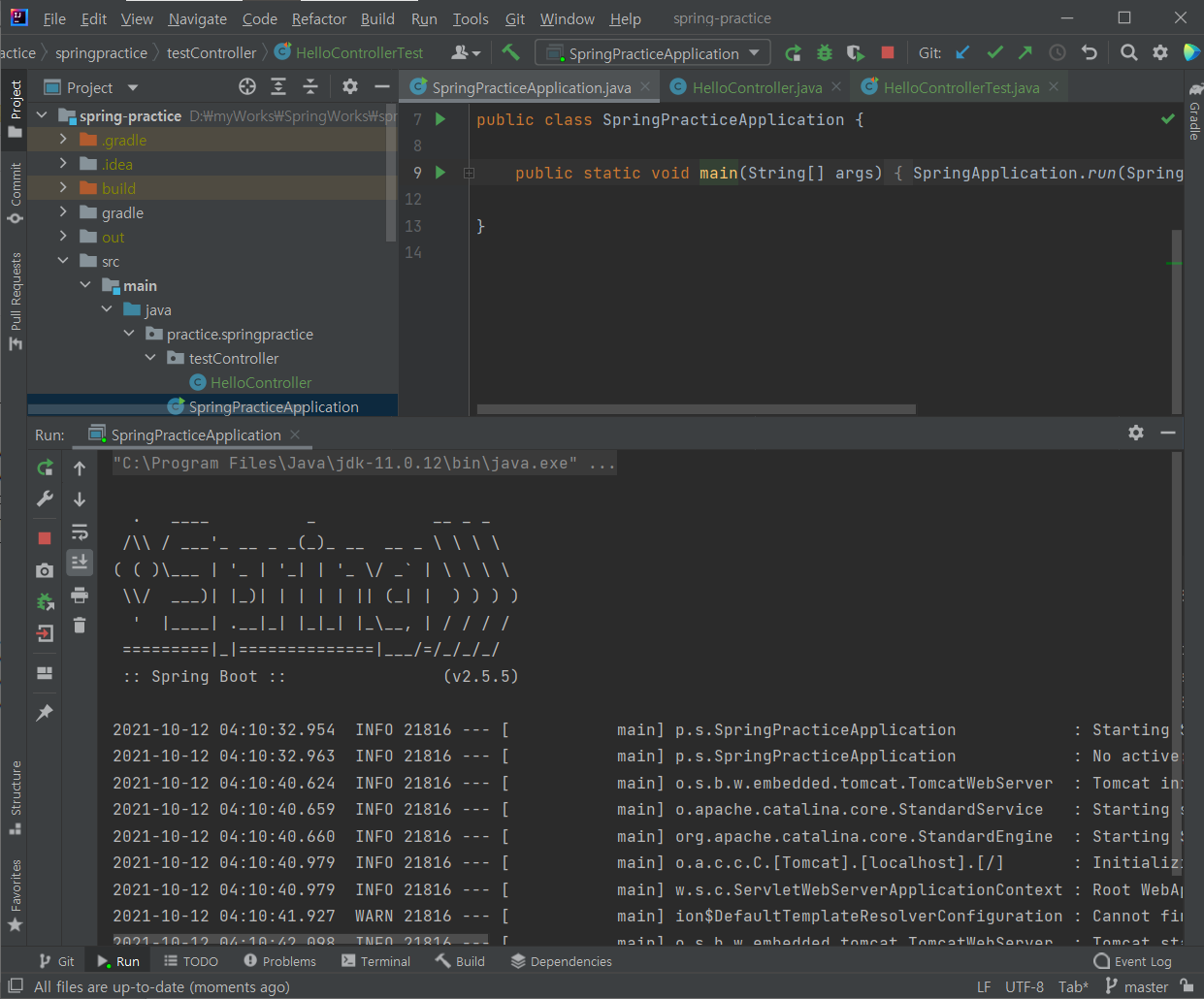Click the Expand All icon in the Project panel
This screenshot has height=999, width=1204.
[x=278, y=87]
